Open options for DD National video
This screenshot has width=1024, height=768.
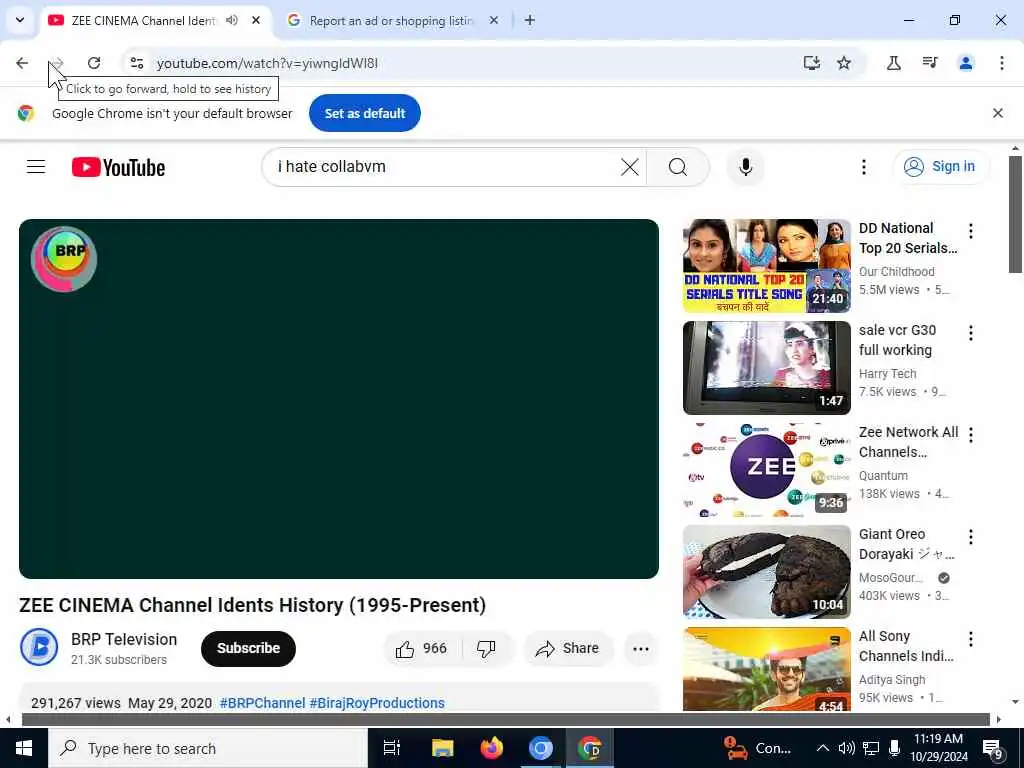pos(970,231)
